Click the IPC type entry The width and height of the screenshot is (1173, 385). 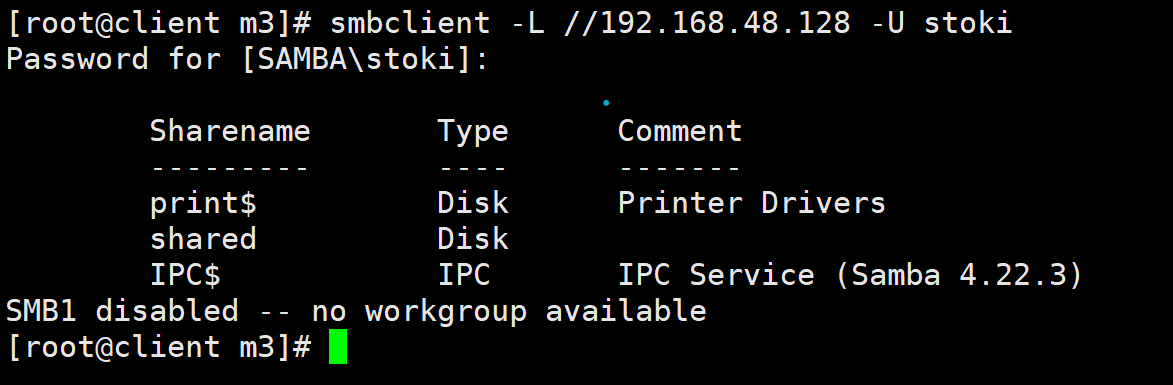pos(464,274)
